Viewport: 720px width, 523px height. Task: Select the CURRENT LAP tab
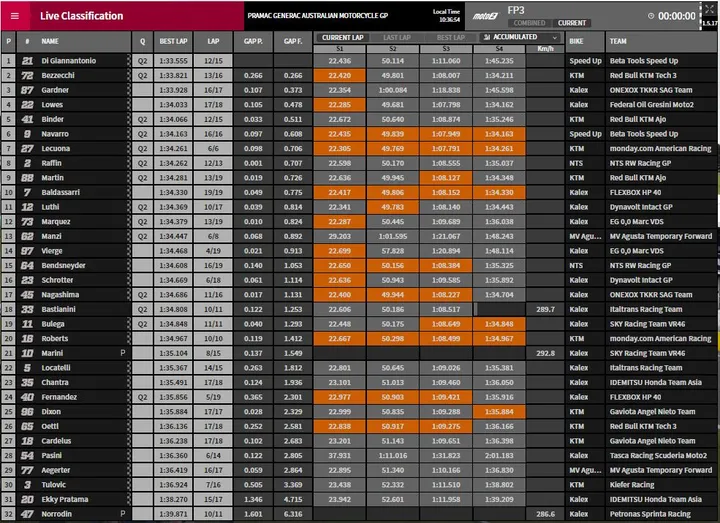343,38
